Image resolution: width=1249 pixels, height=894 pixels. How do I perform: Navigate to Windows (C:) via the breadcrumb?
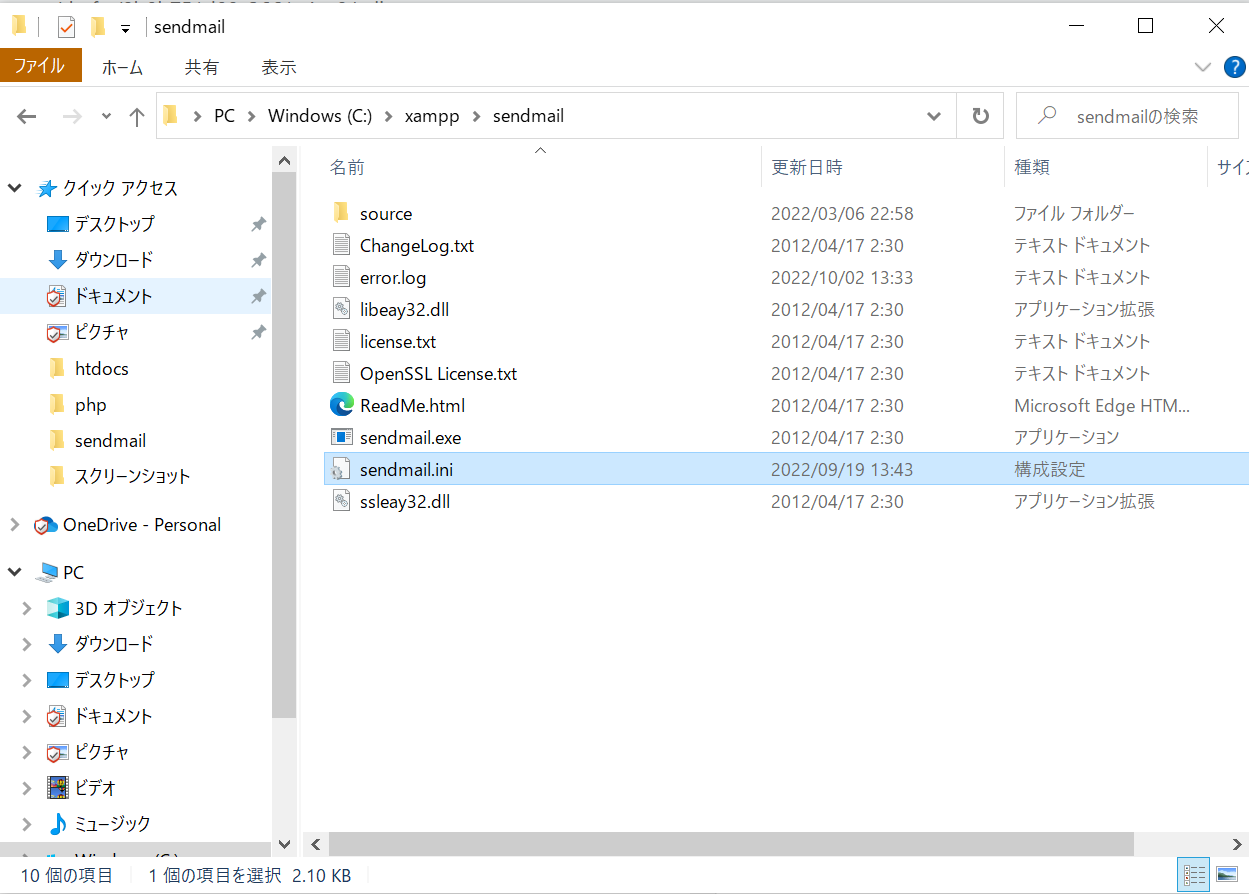(x=319, y=115)
